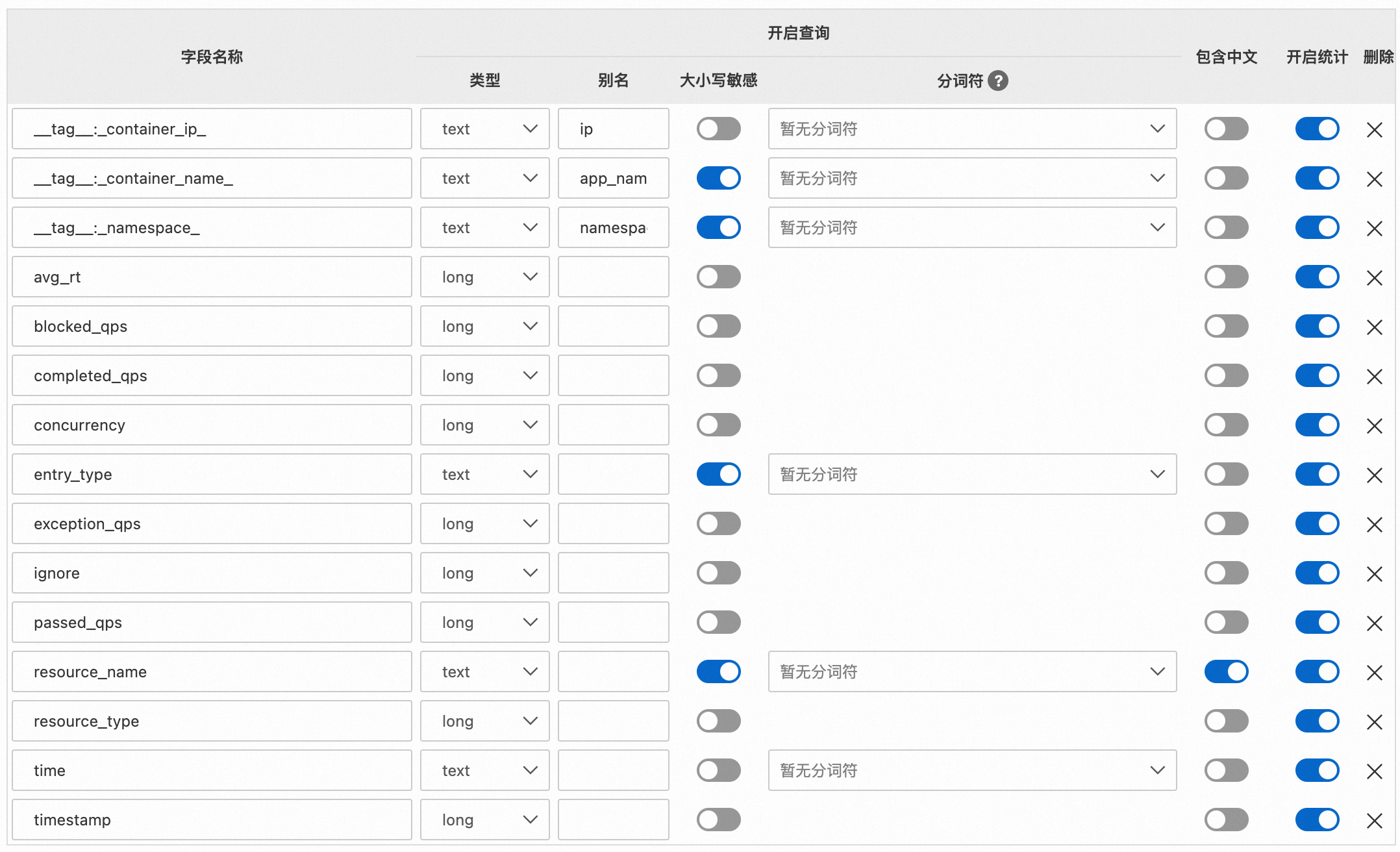Viewport: 1400px width, 852px height.
Task: Click the help icon beside 分词符
Action: pyautogui.click(x=997, y=81)
